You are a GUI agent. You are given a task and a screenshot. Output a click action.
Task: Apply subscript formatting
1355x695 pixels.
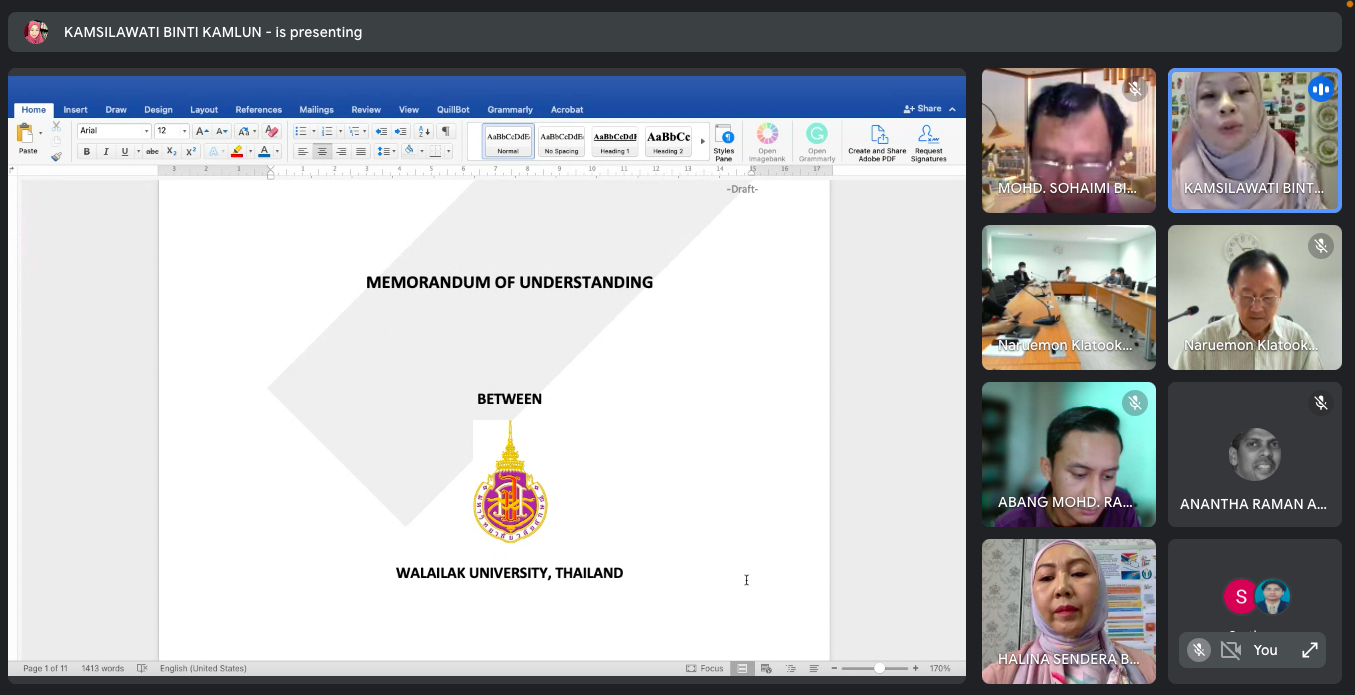(x=171, y=152)
